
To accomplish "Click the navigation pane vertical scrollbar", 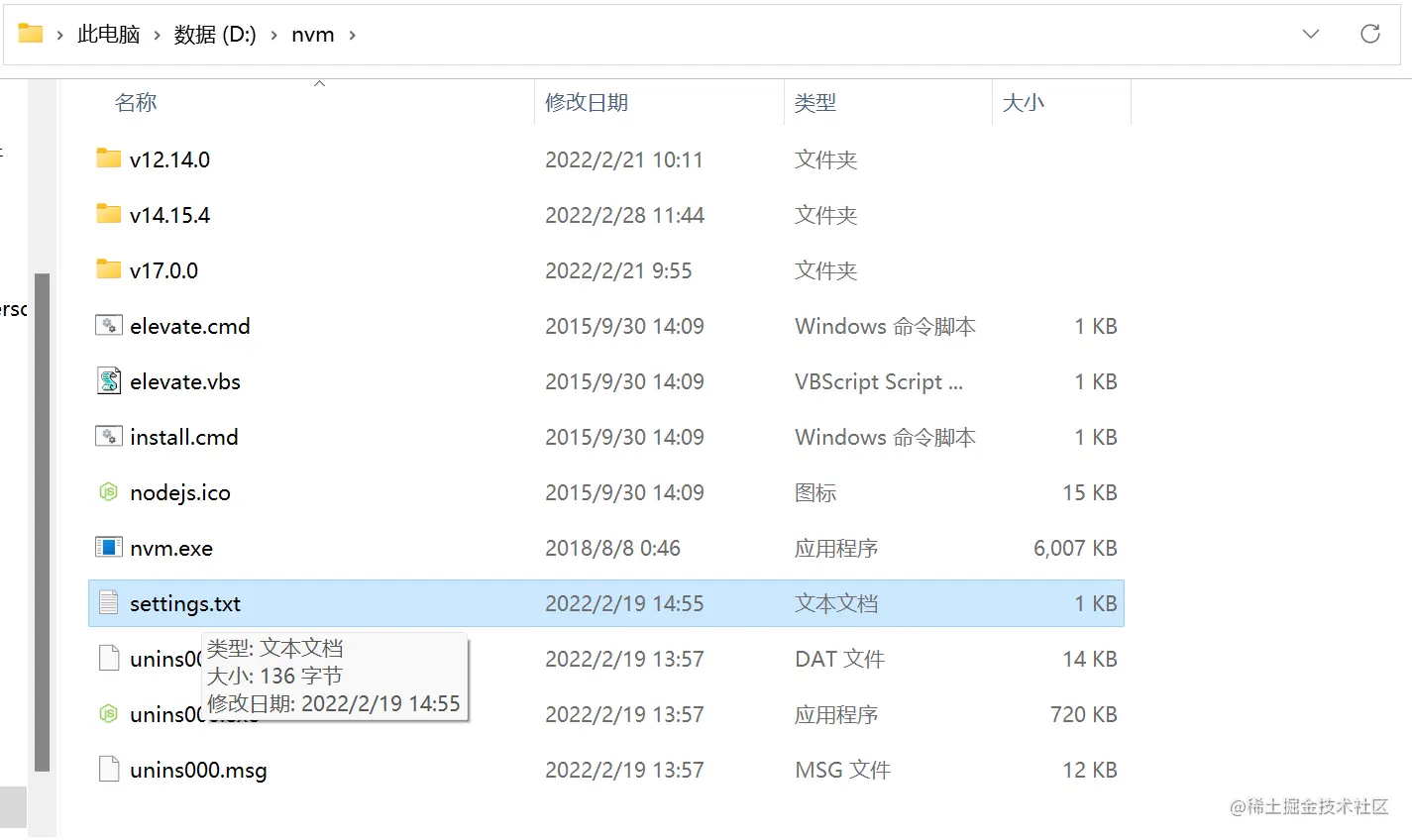I will click(x=42, y=521).
